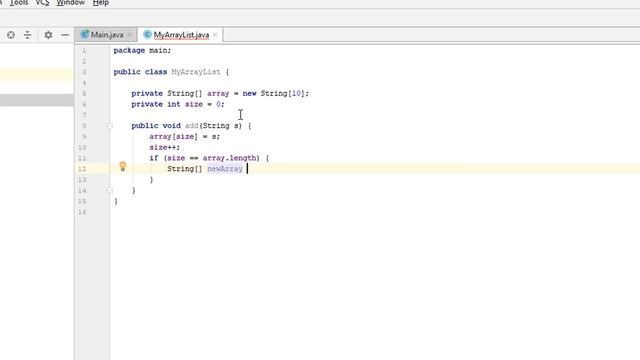
Task: Open the Help menu
Action: point(100,3)
